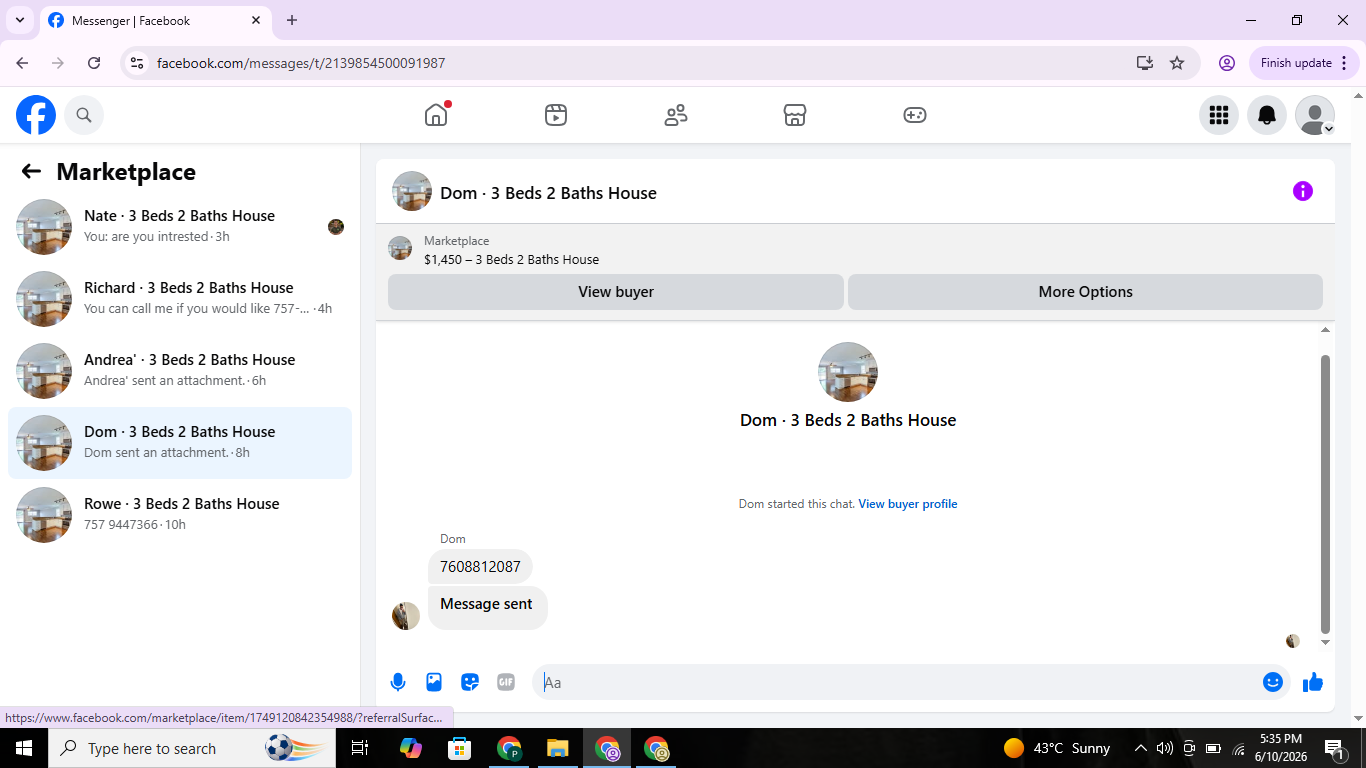Open the Facebook home logo

click(36, 115)
